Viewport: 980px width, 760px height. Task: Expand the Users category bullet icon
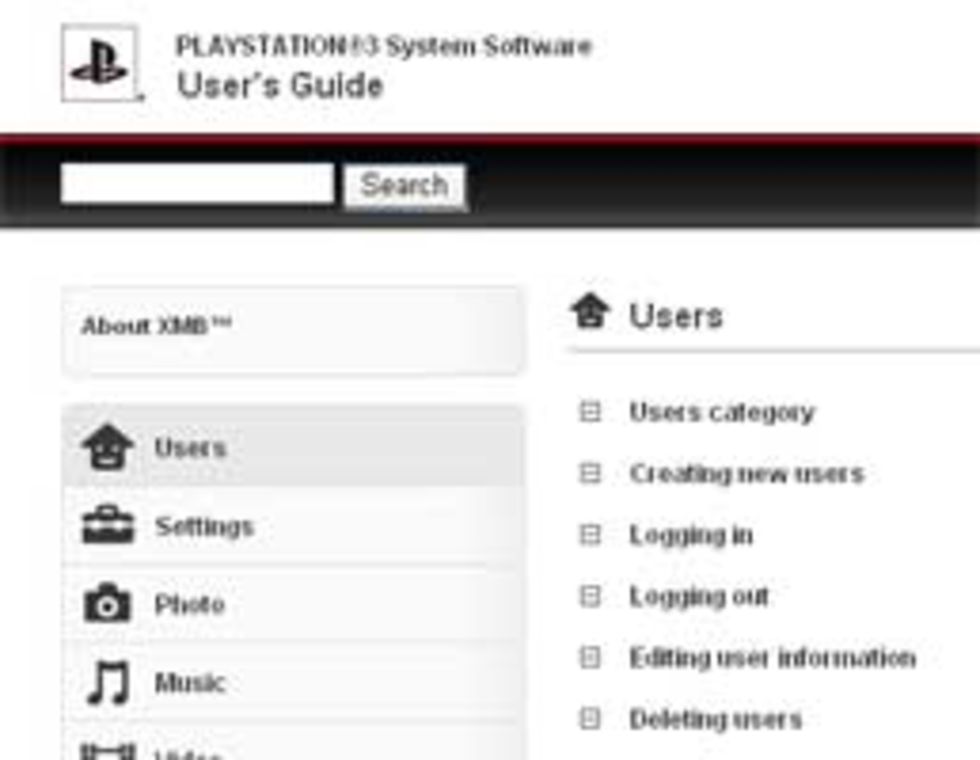point(590,412)
